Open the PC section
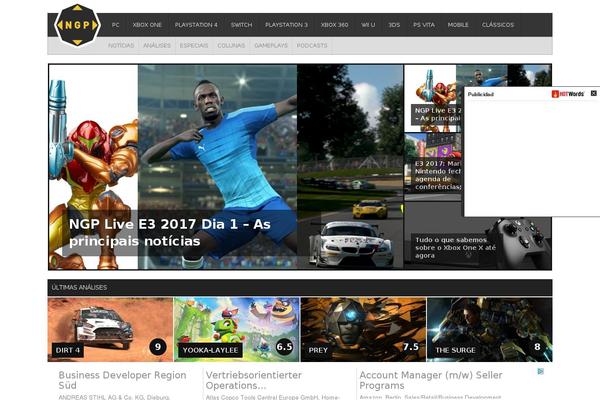 point(116,25)
